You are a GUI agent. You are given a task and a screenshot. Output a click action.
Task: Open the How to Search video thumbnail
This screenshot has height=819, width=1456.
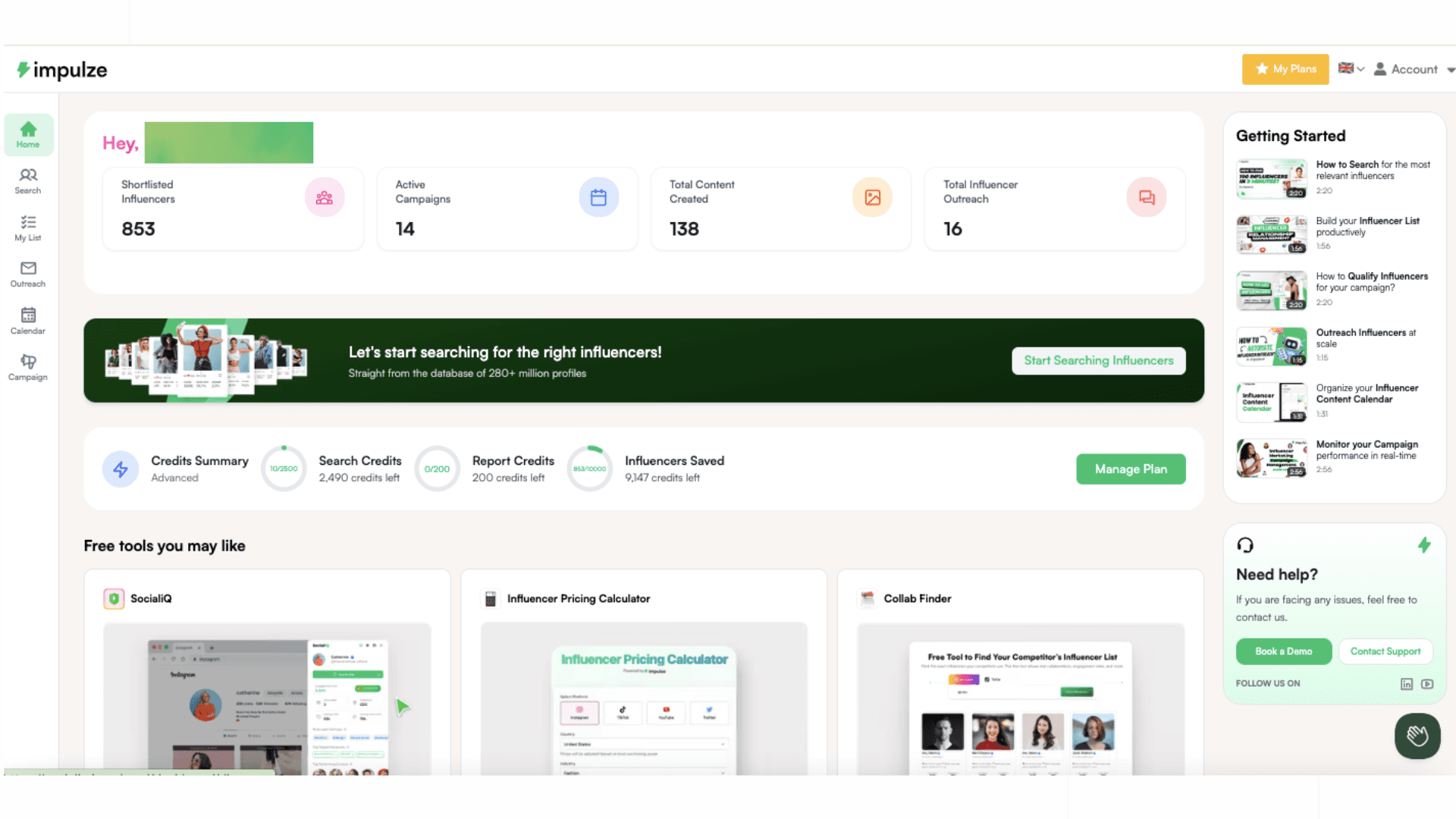coord(1271,177)
